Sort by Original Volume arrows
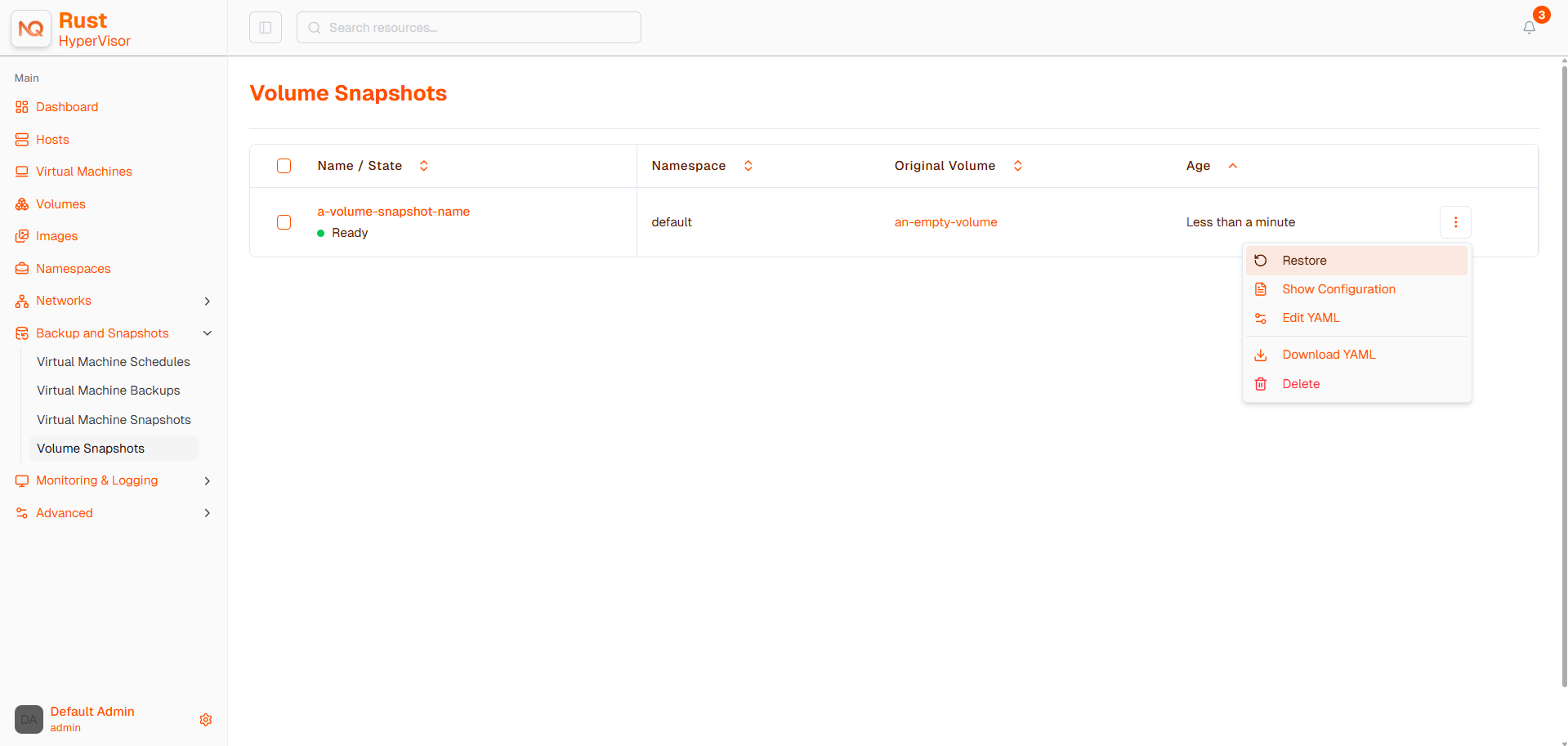Screen dimensions: 1568x746 pos(1018,166)
